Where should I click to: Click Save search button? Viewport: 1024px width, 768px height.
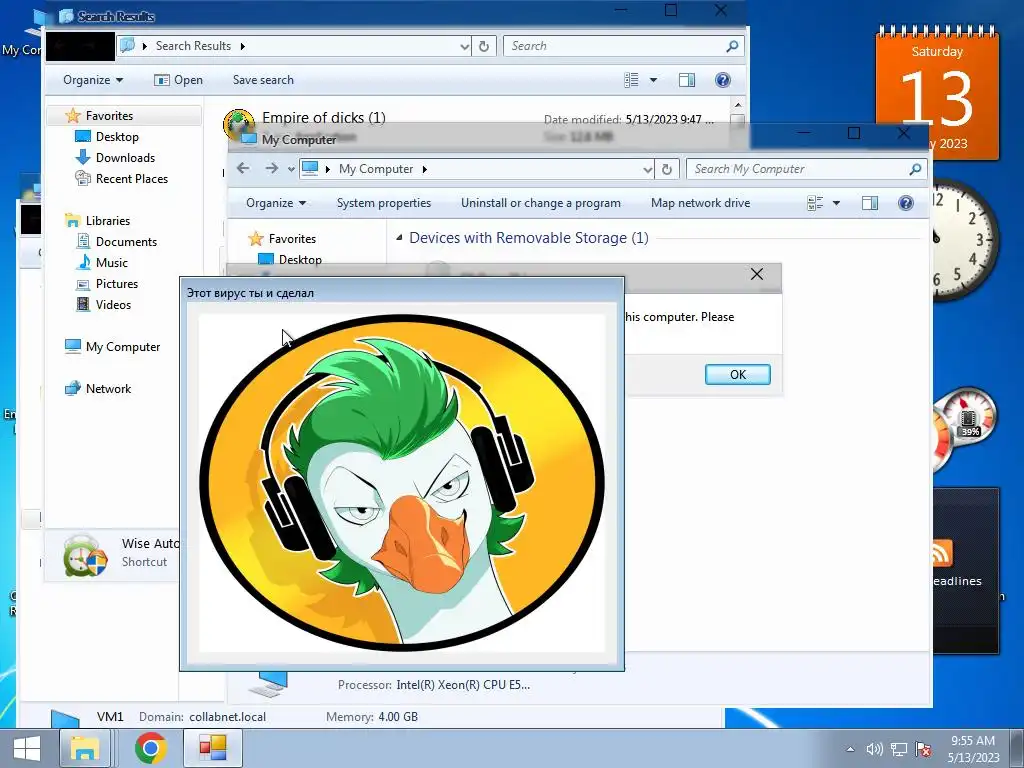click(263, 80)
